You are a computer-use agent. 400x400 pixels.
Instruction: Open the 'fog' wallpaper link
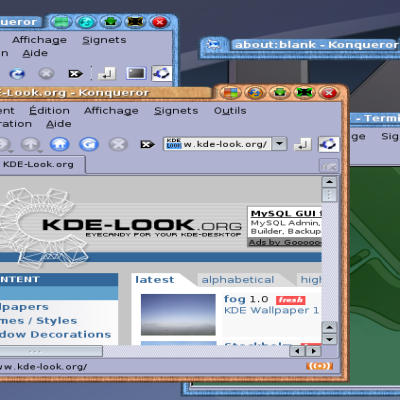[234, 299]
